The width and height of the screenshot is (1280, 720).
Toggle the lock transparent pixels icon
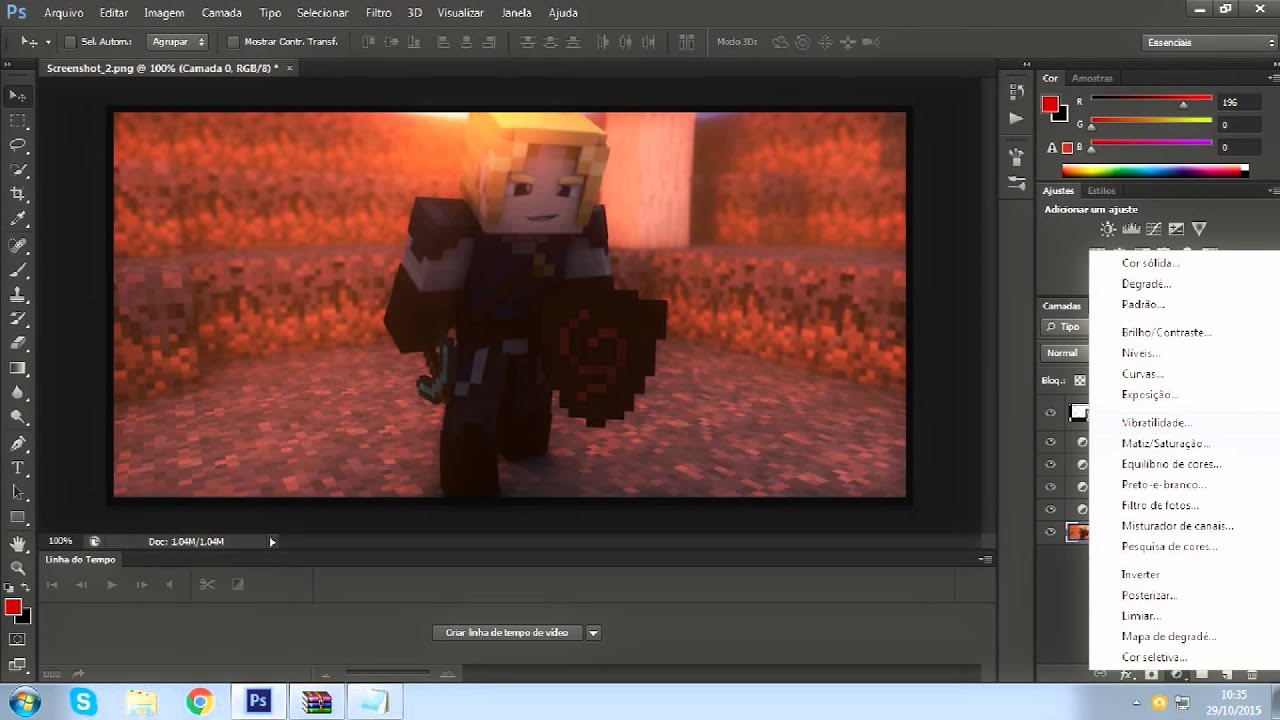point(1080,380)
